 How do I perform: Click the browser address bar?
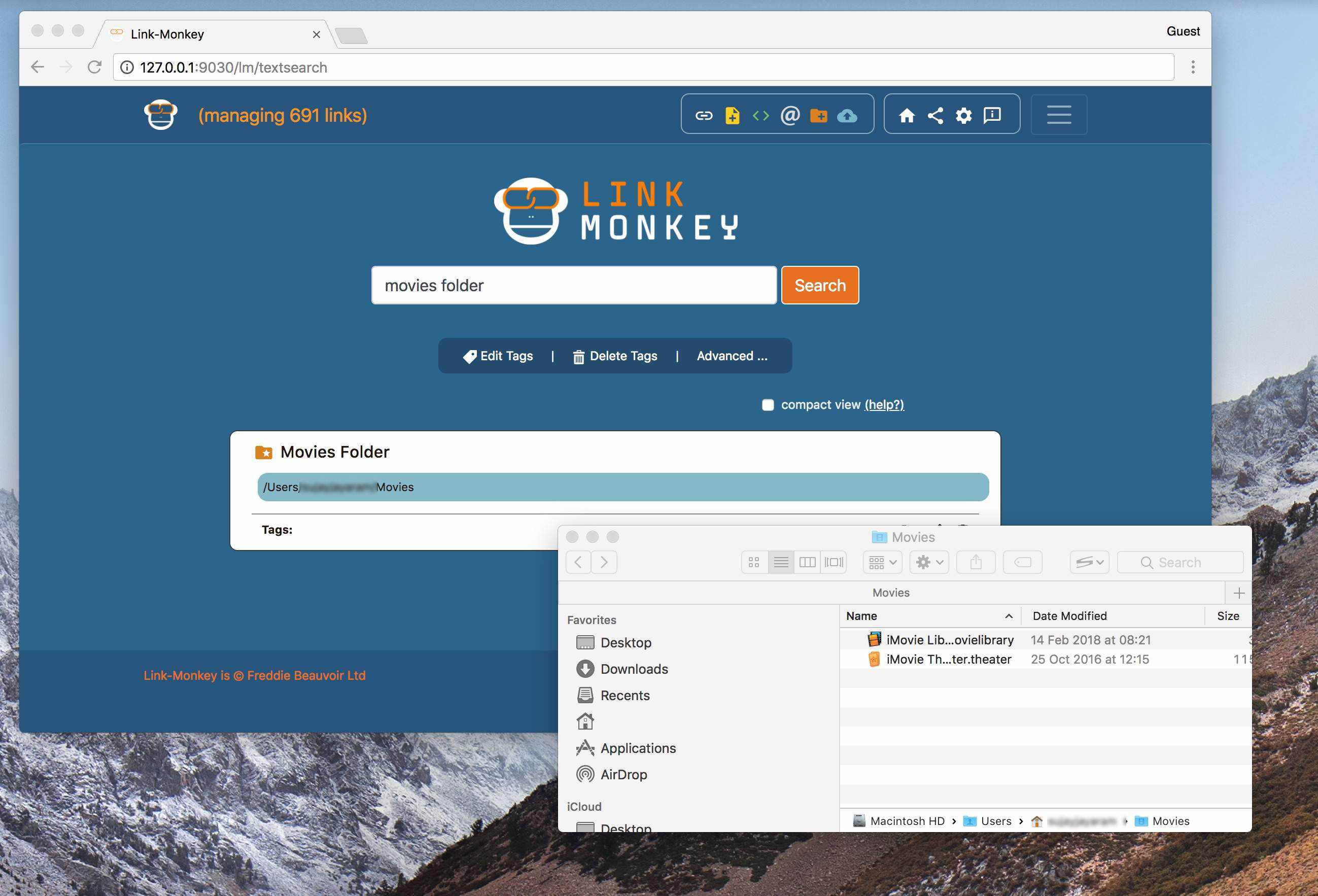pyautogui.click(x=643, y=67)
